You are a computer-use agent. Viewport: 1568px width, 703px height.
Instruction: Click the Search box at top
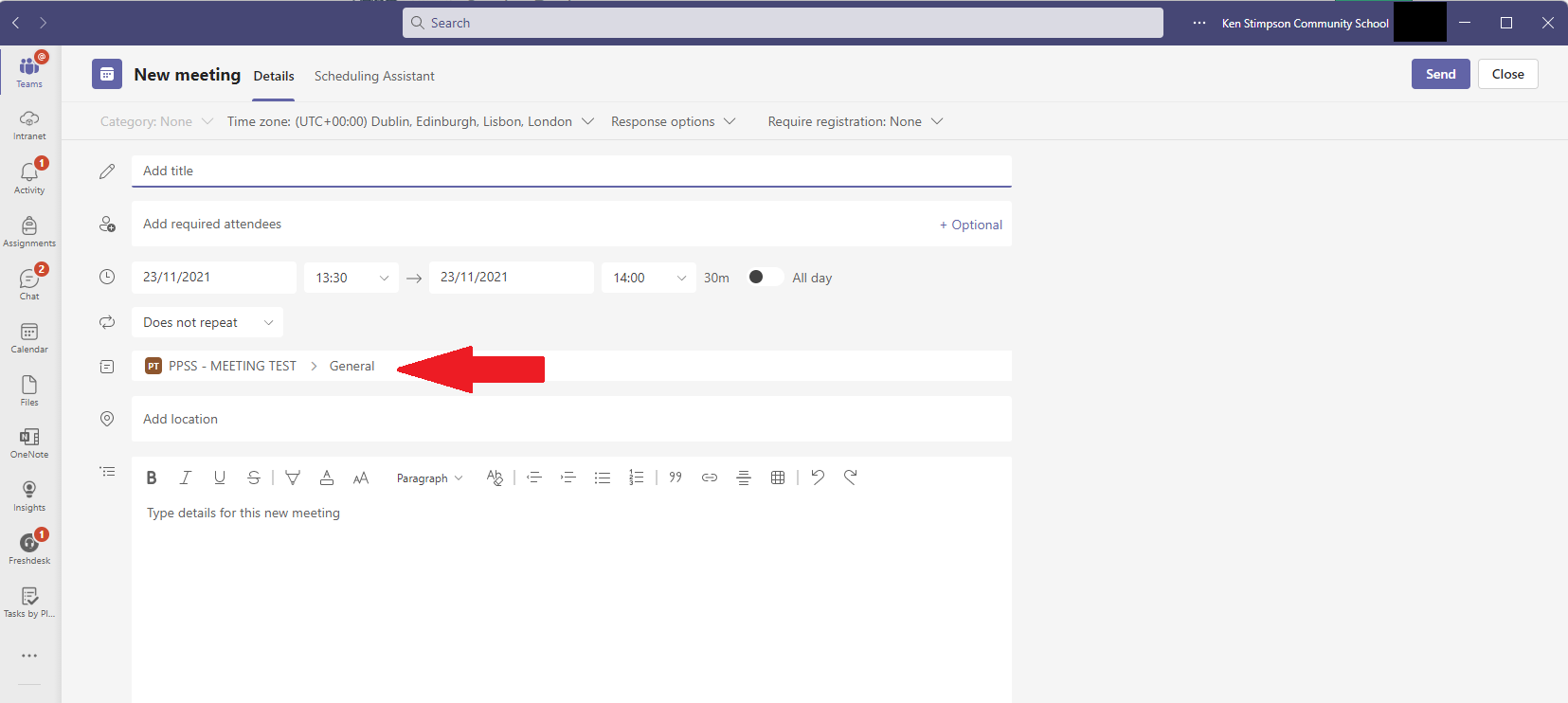pos(783,23)
